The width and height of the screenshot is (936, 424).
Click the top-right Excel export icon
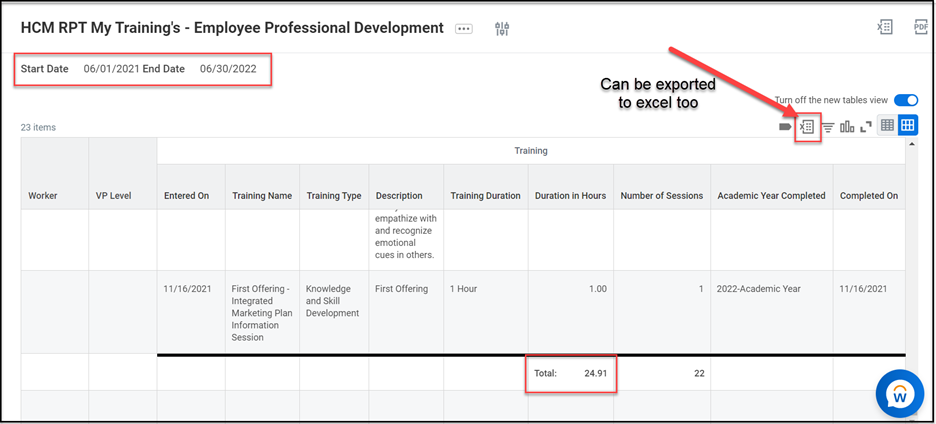click(885, 28)
